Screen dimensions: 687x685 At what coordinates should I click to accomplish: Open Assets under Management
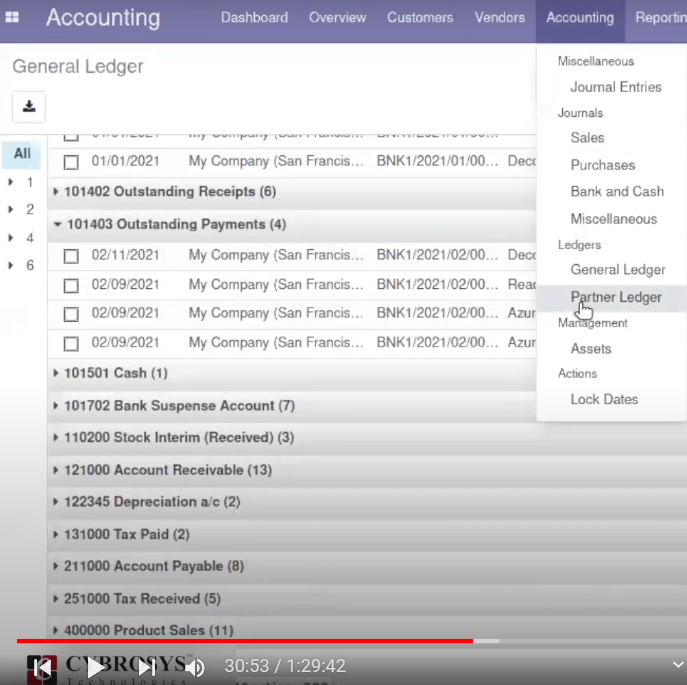591,348
